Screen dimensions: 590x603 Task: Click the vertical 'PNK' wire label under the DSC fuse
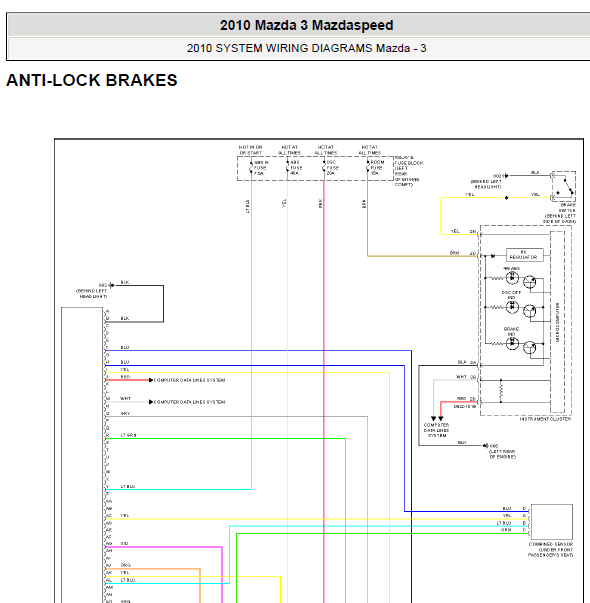pos(320,203)
